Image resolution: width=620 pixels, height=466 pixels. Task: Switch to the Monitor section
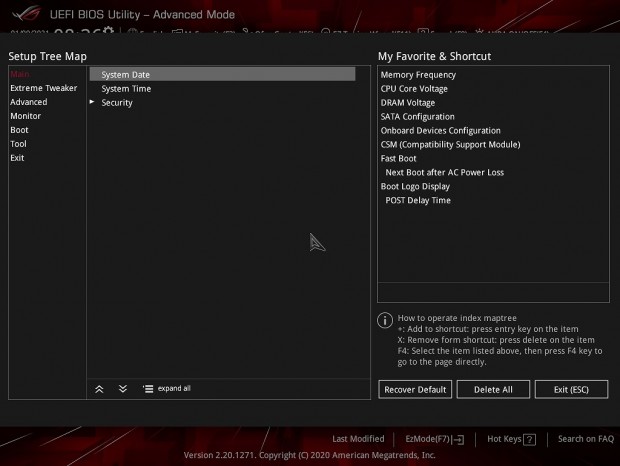coord(26,116)
